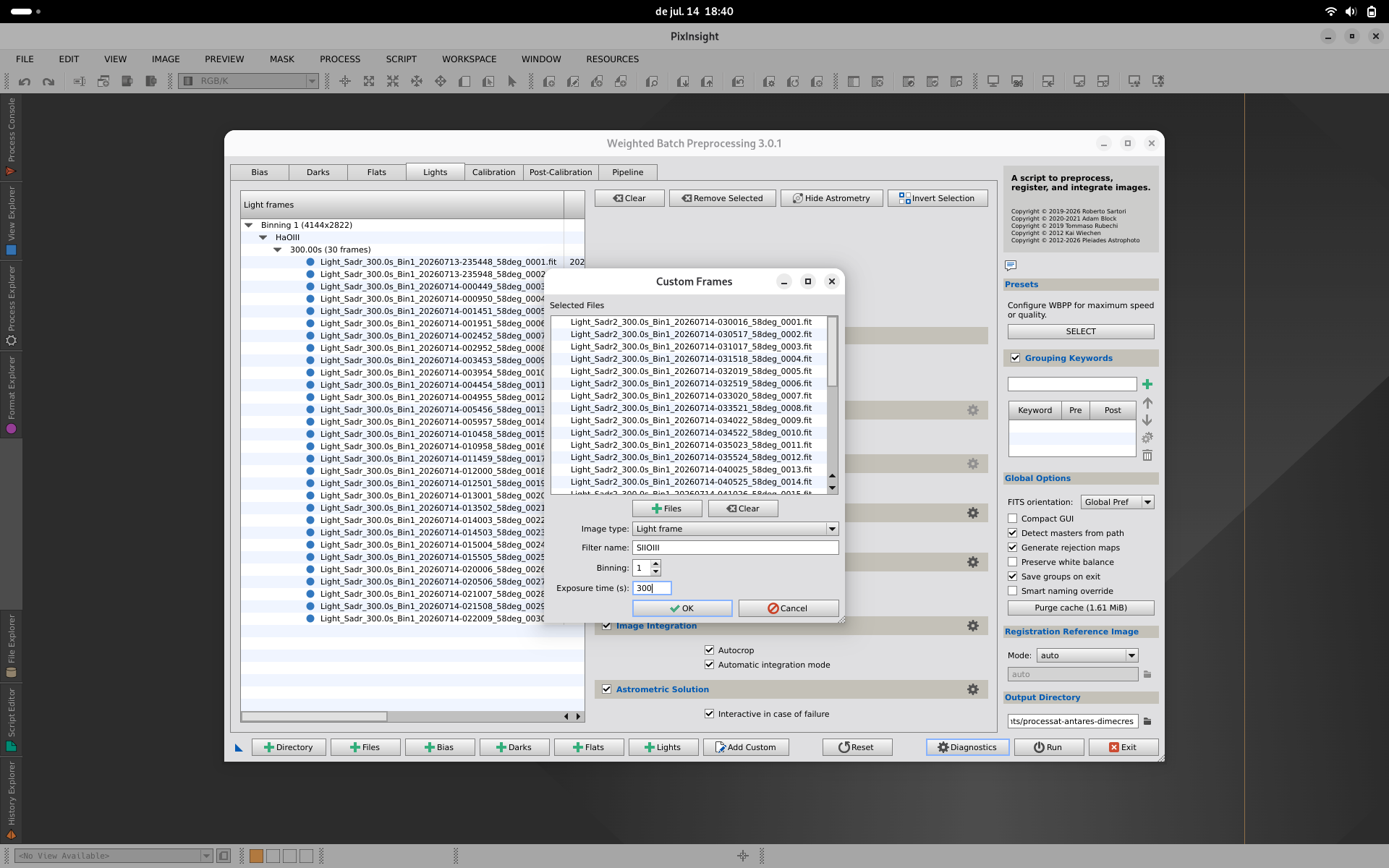Collapse the Binning 1 (4144x2822) tree node
Screen dimensions: 1389x868
(249, 225)
